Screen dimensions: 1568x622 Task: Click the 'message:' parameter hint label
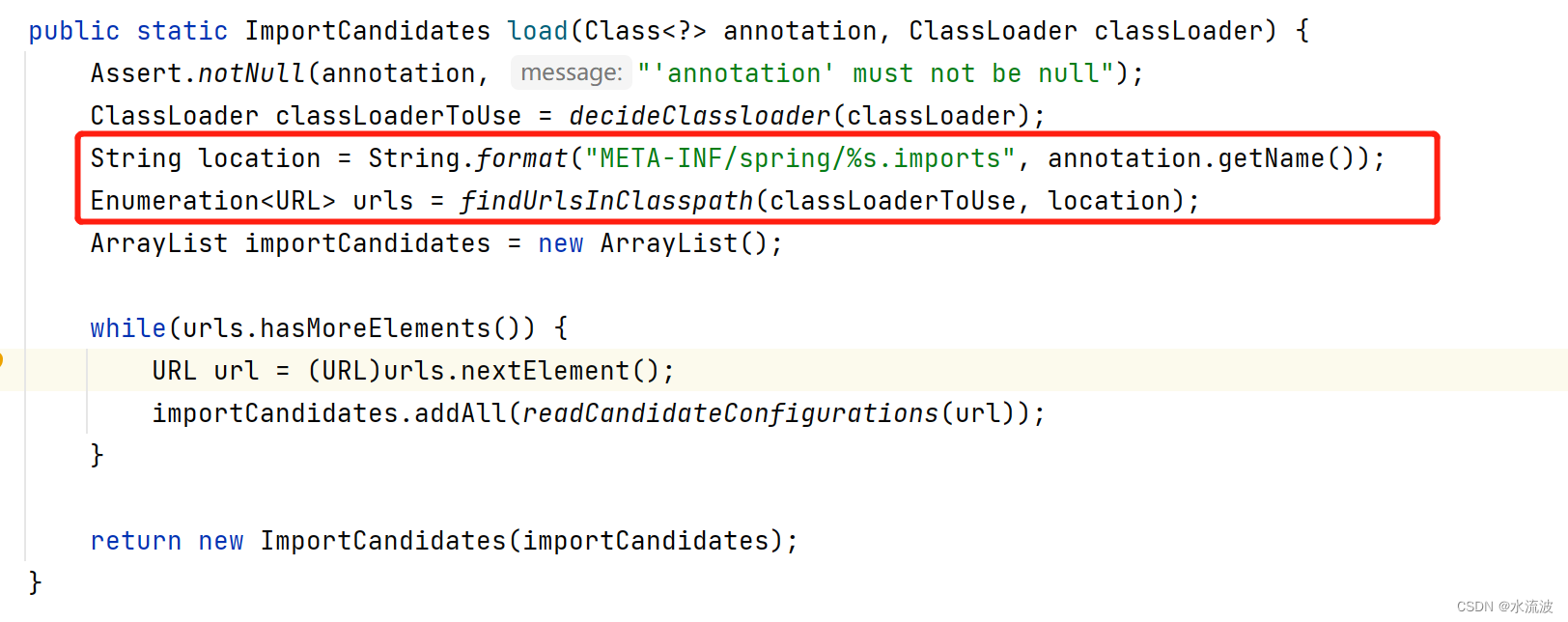coord(572,73)
